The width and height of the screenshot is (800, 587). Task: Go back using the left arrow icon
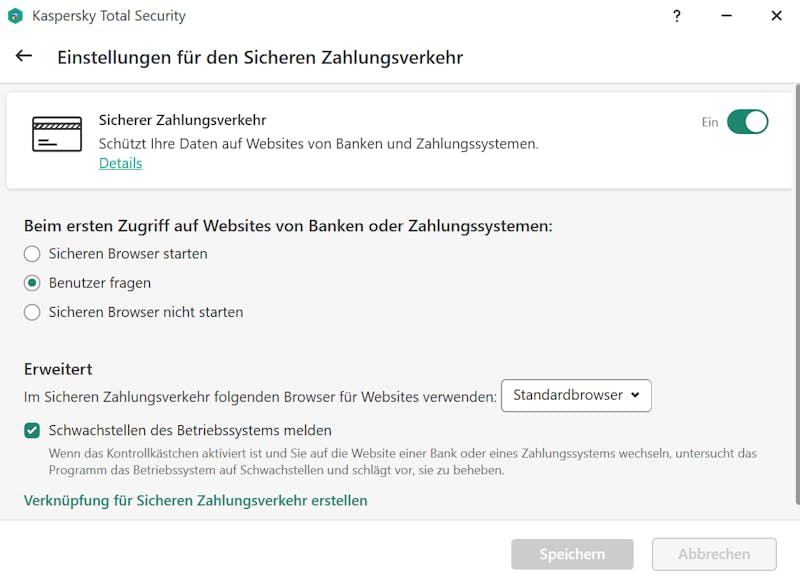[x=24, y=56]
